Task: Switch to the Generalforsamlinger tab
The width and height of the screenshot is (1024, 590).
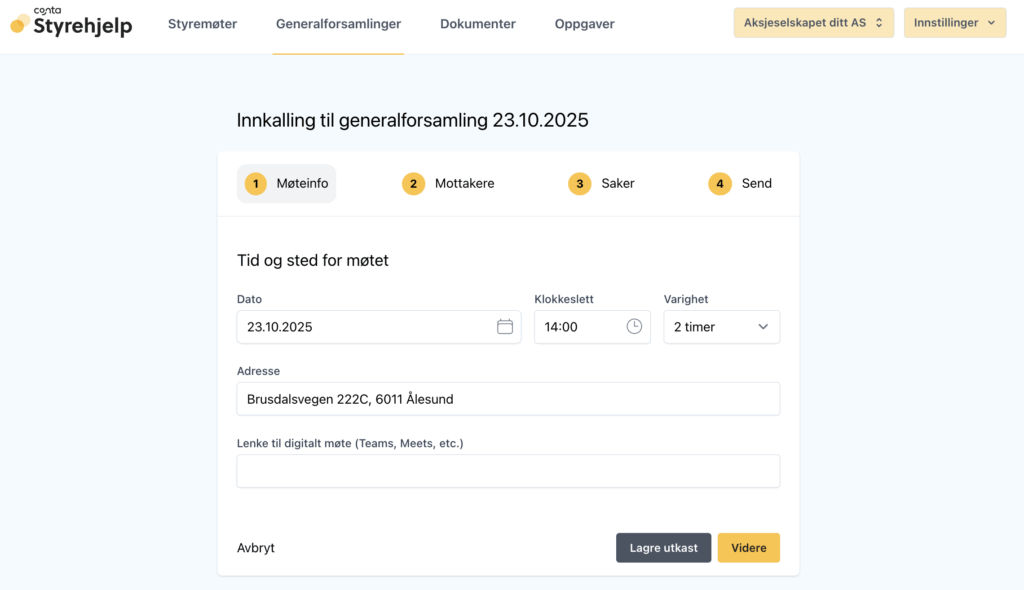Action: coord(338,24)
